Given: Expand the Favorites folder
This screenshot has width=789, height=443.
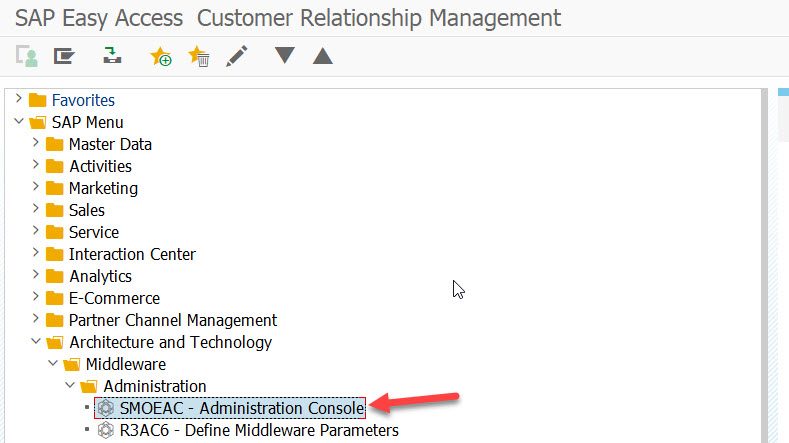Looking at the screenshot, I should (x=19, y=100).
